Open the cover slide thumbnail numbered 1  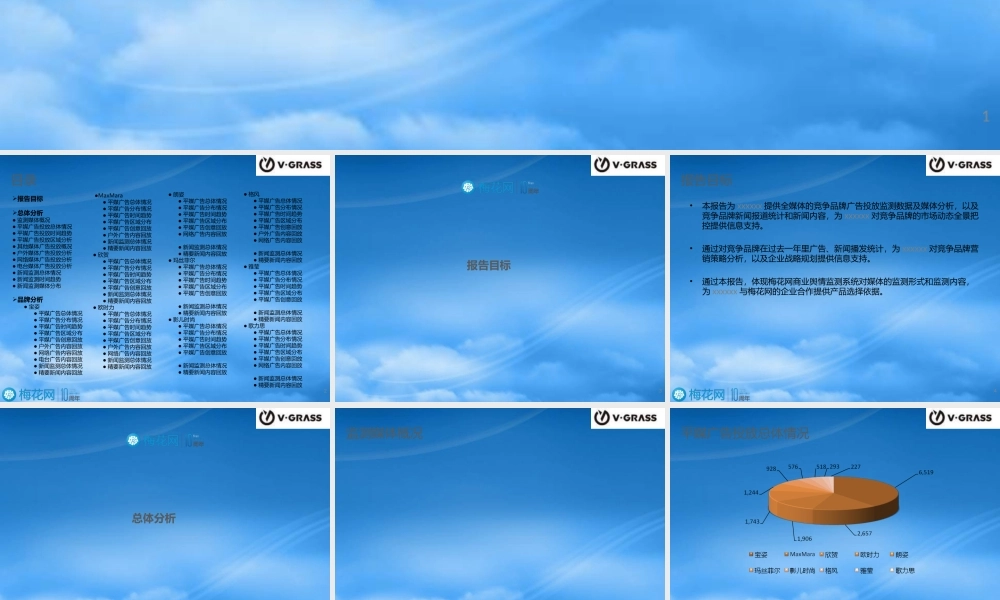pos(500,75)
